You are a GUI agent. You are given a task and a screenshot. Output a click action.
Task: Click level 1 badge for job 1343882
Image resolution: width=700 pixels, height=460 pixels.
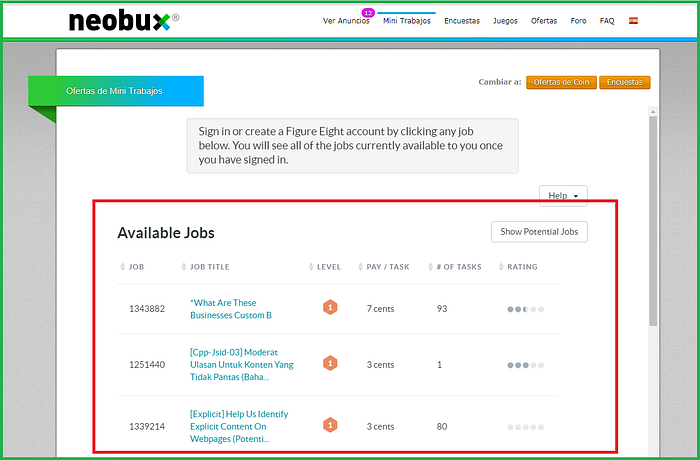coord(330,308)
